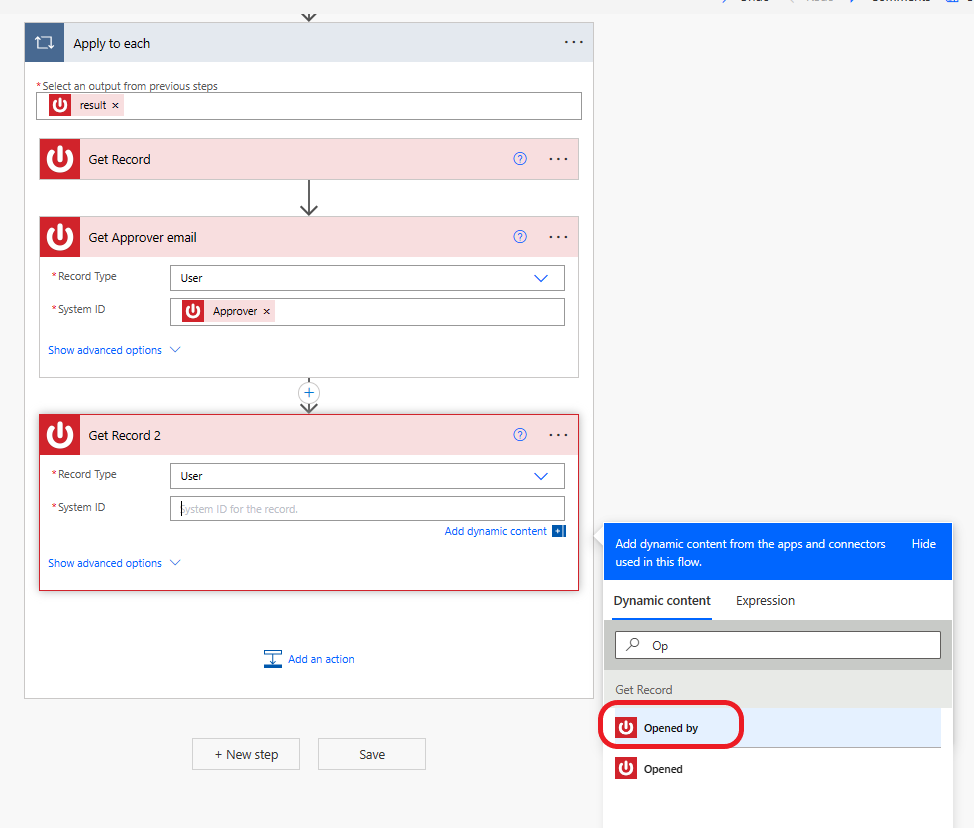Select the Dynamic content tab
Viewport: 974px width, 828px height.
click(x=662, y=601)
